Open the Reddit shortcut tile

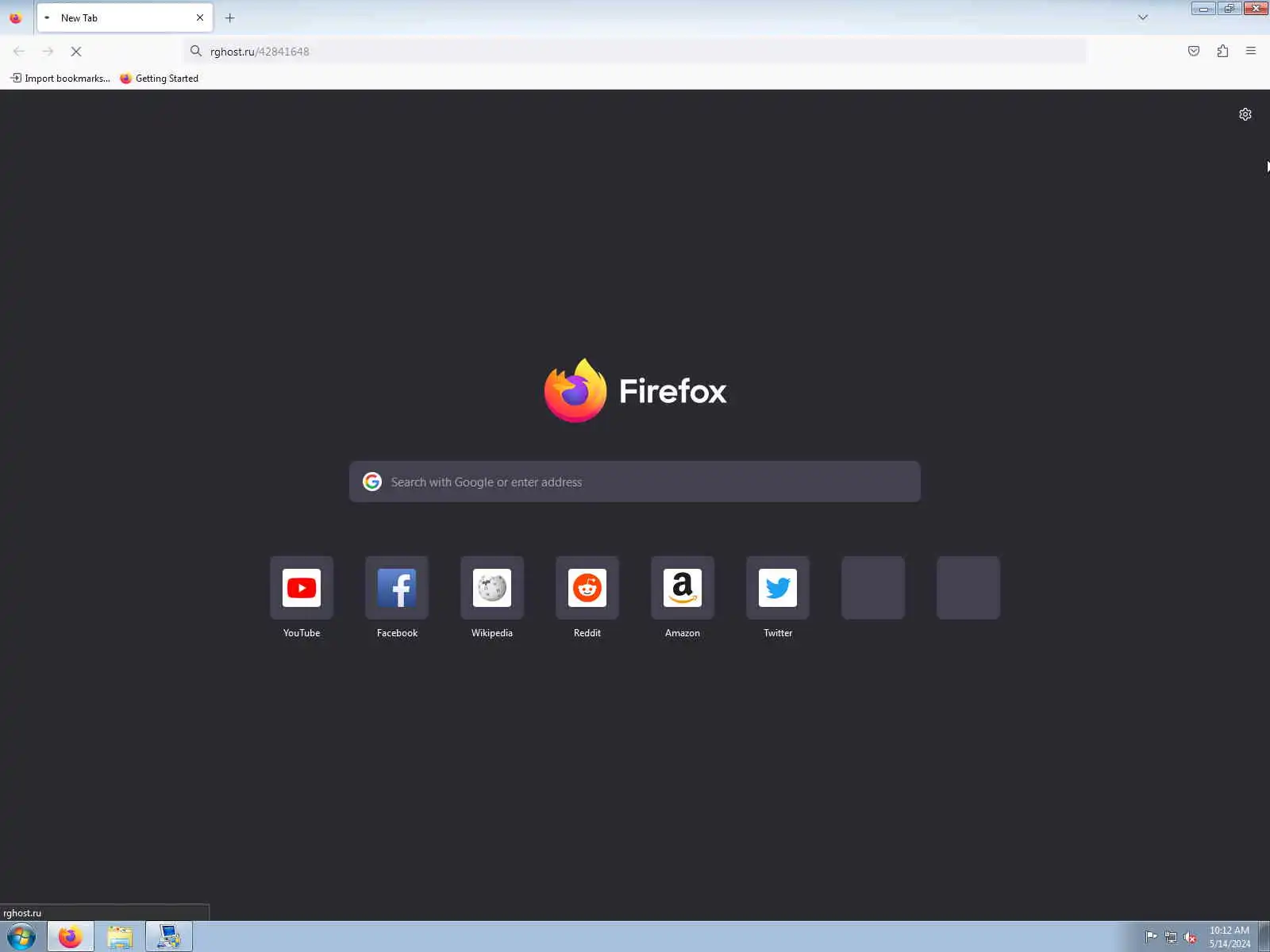coord(587,588)
